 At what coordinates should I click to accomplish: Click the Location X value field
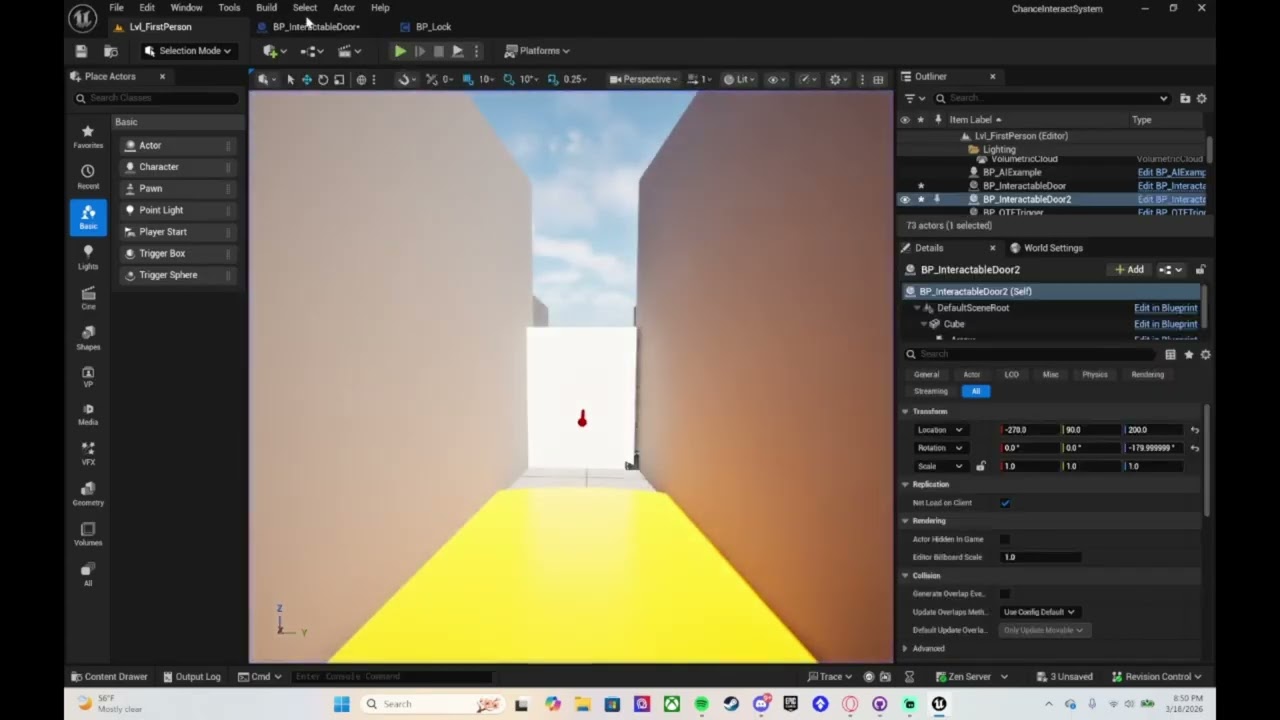point(1031,430)
